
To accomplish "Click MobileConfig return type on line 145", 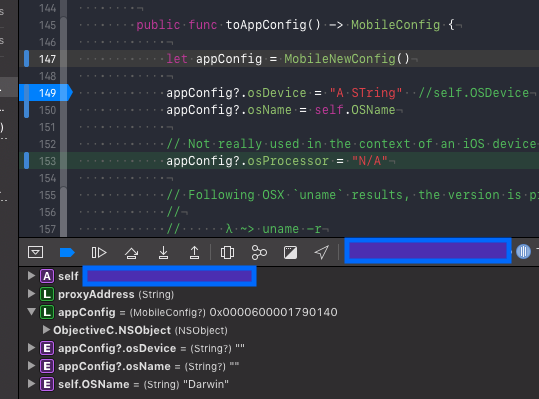I will click(395, 25).
